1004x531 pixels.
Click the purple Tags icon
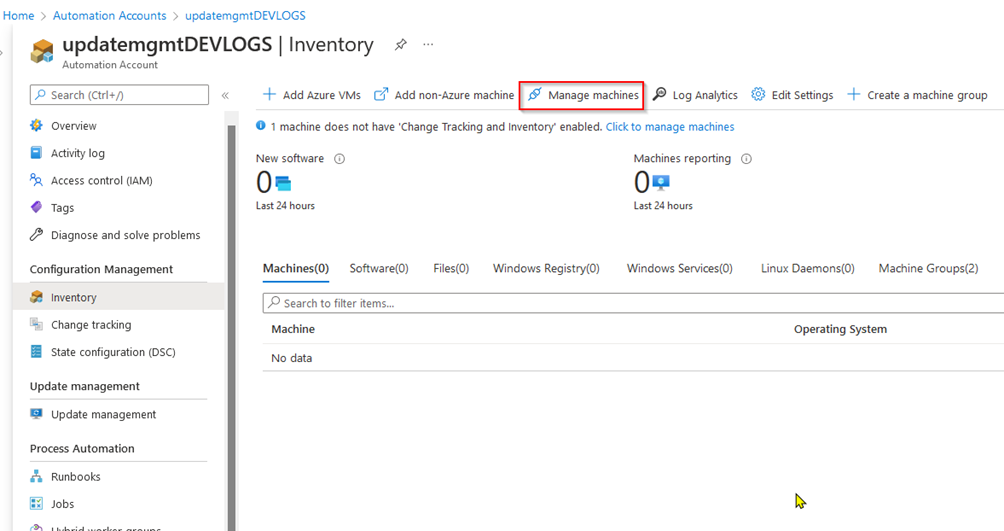tap(36, 208)
